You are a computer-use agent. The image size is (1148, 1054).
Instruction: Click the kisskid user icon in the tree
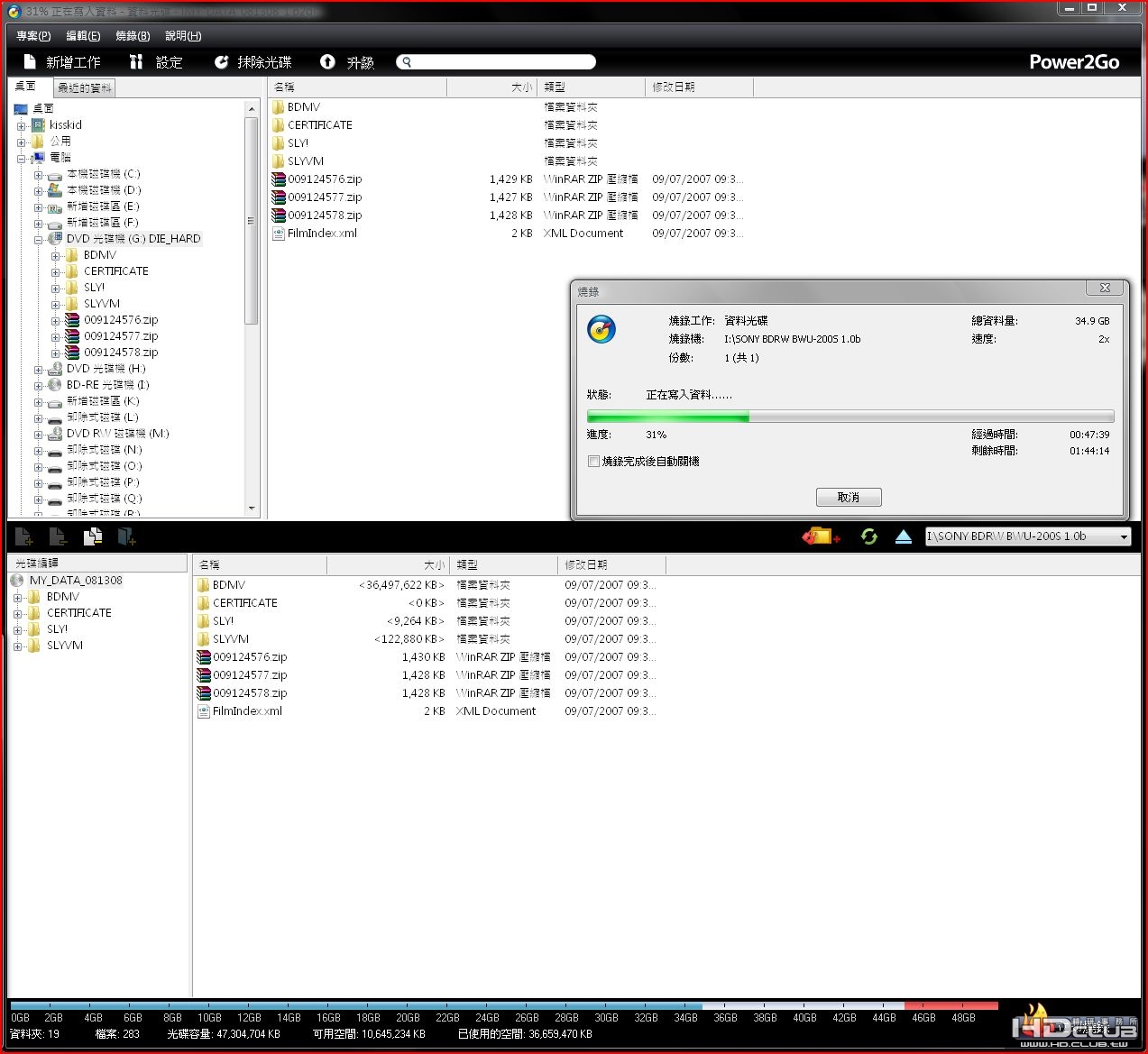(x=38, y=124)
